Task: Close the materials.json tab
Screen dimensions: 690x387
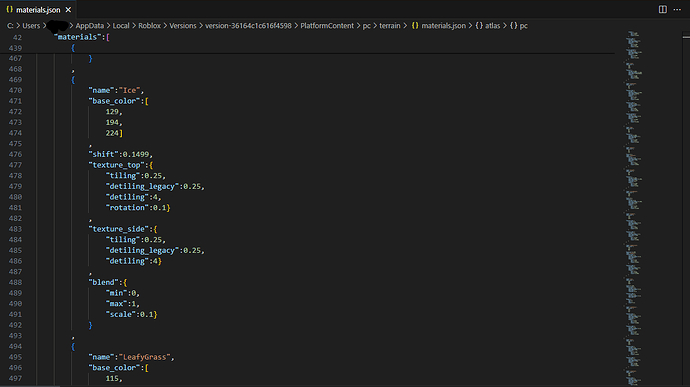Action: pyautogui.click(x=68, y=9)
